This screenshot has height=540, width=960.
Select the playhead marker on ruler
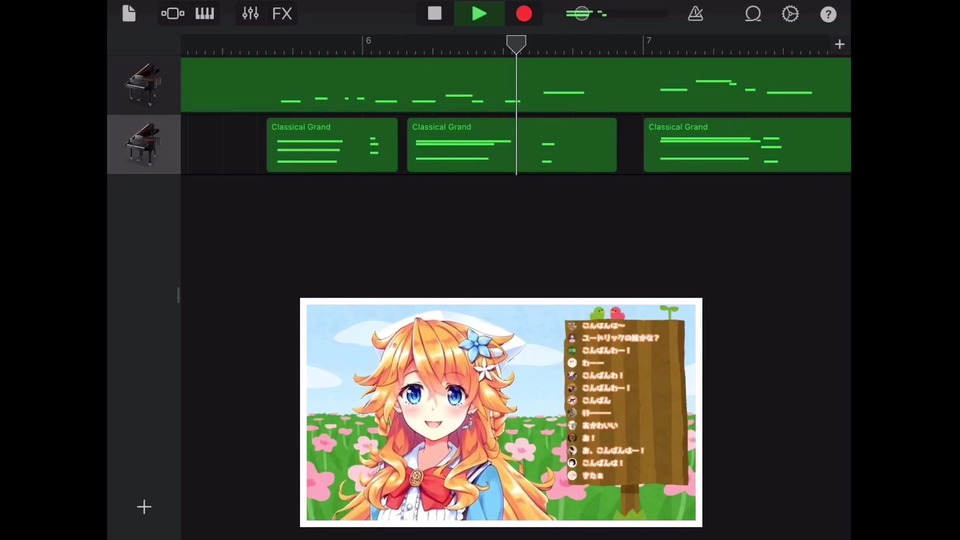[516, 43]
